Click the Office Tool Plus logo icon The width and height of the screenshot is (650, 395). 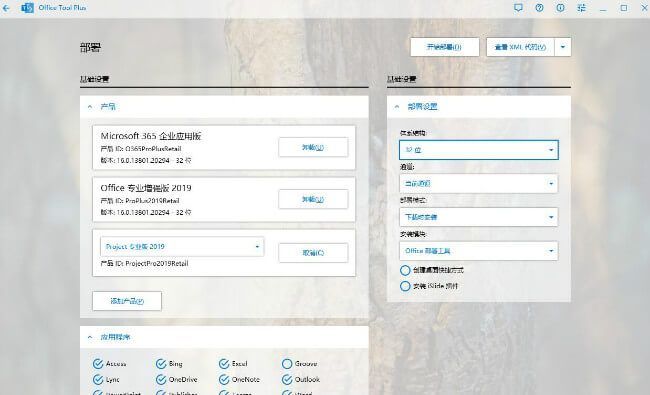click(x=27, y=8)
